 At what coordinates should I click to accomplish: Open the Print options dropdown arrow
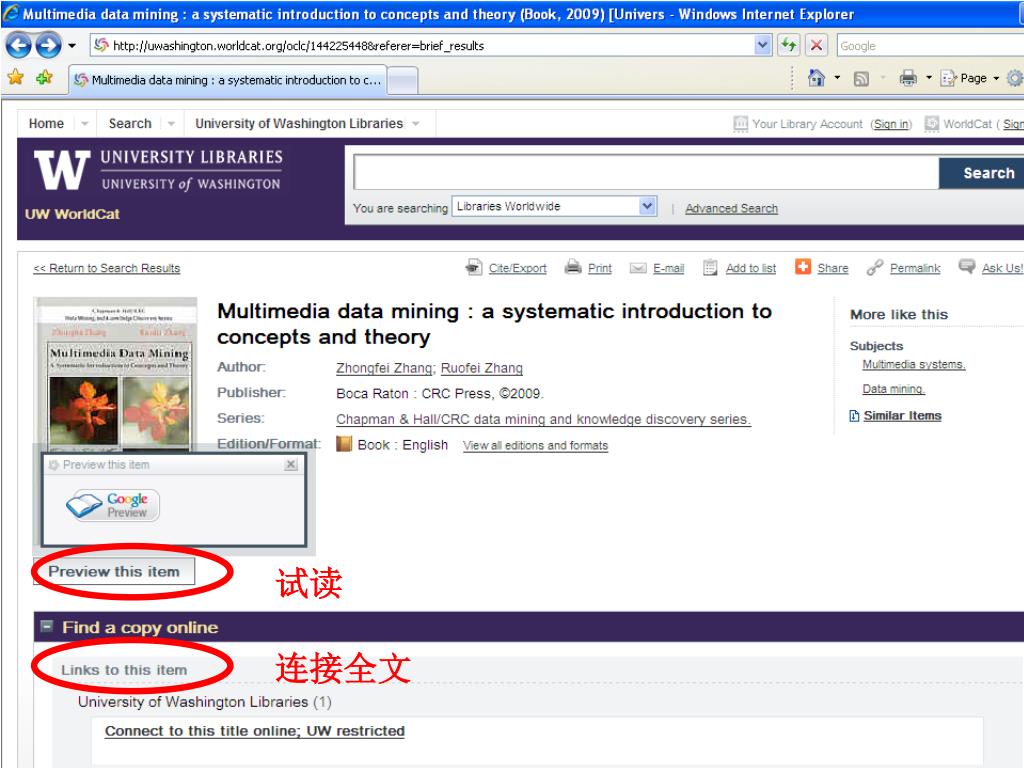point(929,78)
